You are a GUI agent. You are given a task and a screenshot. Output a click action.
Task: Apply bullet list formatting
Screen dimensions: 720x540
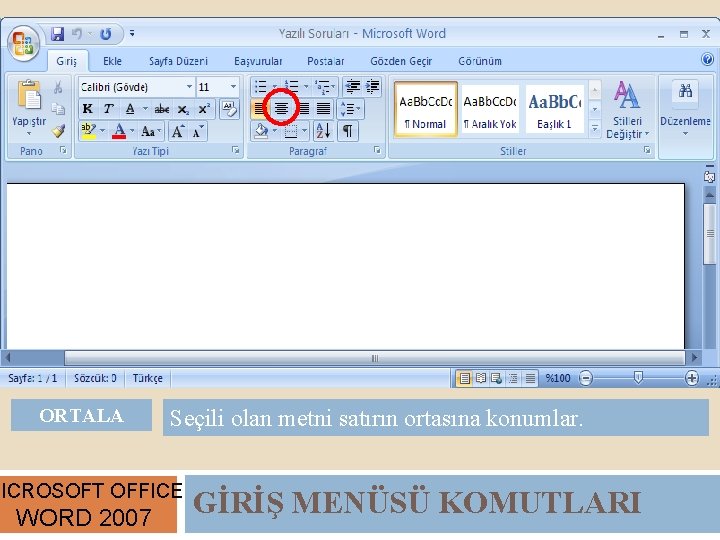point(260,86)
